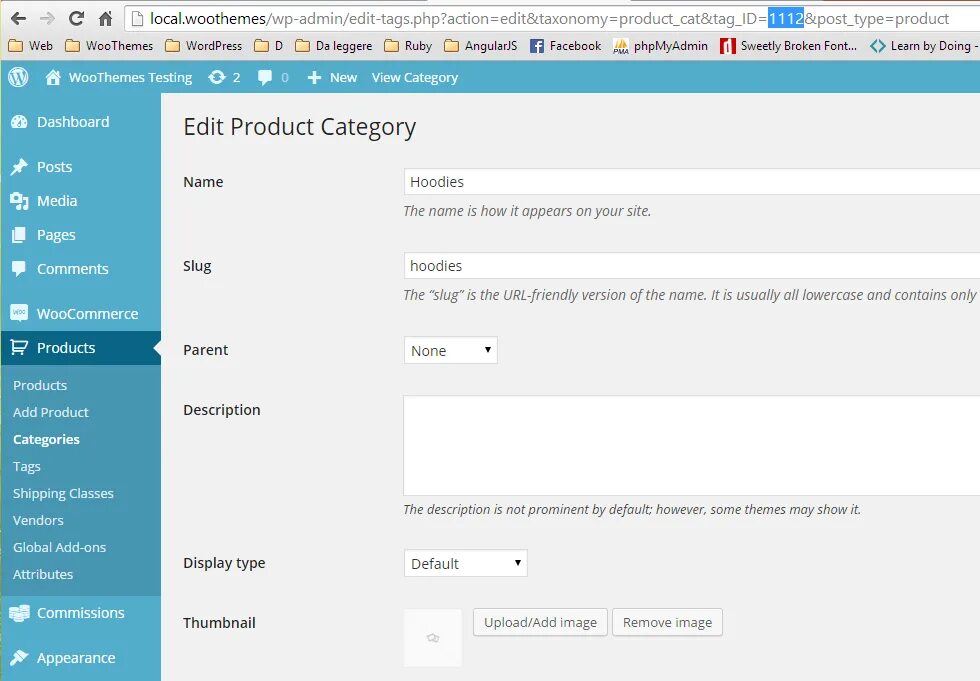Click the browser home icon
The height and width of the screenshot is (681, 980).
coord(106,19)
